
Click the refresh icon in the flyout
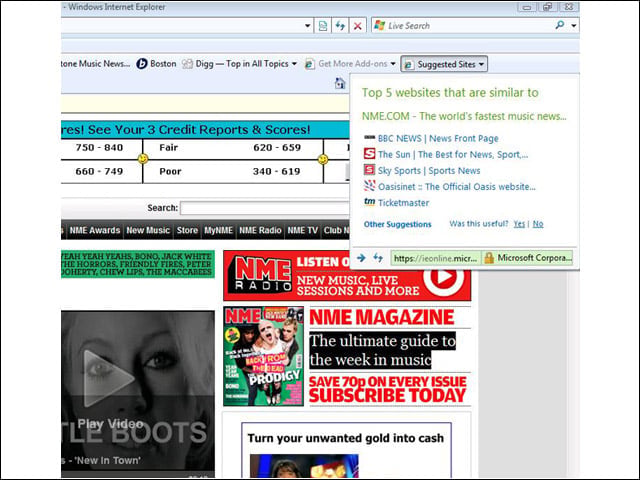pos(378,258)
